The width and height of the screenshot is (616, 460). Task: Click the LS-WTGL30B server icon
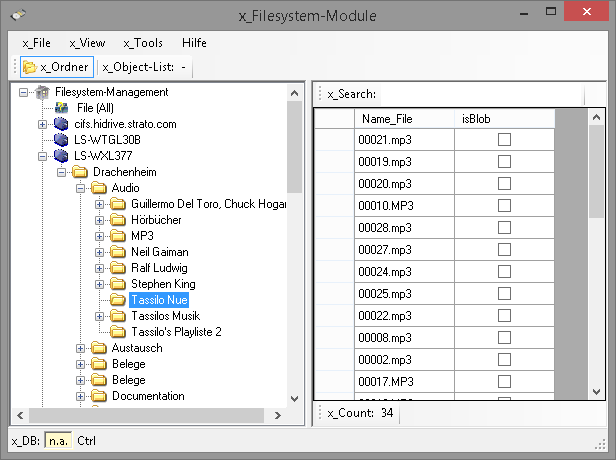click(x=61, y=140)
